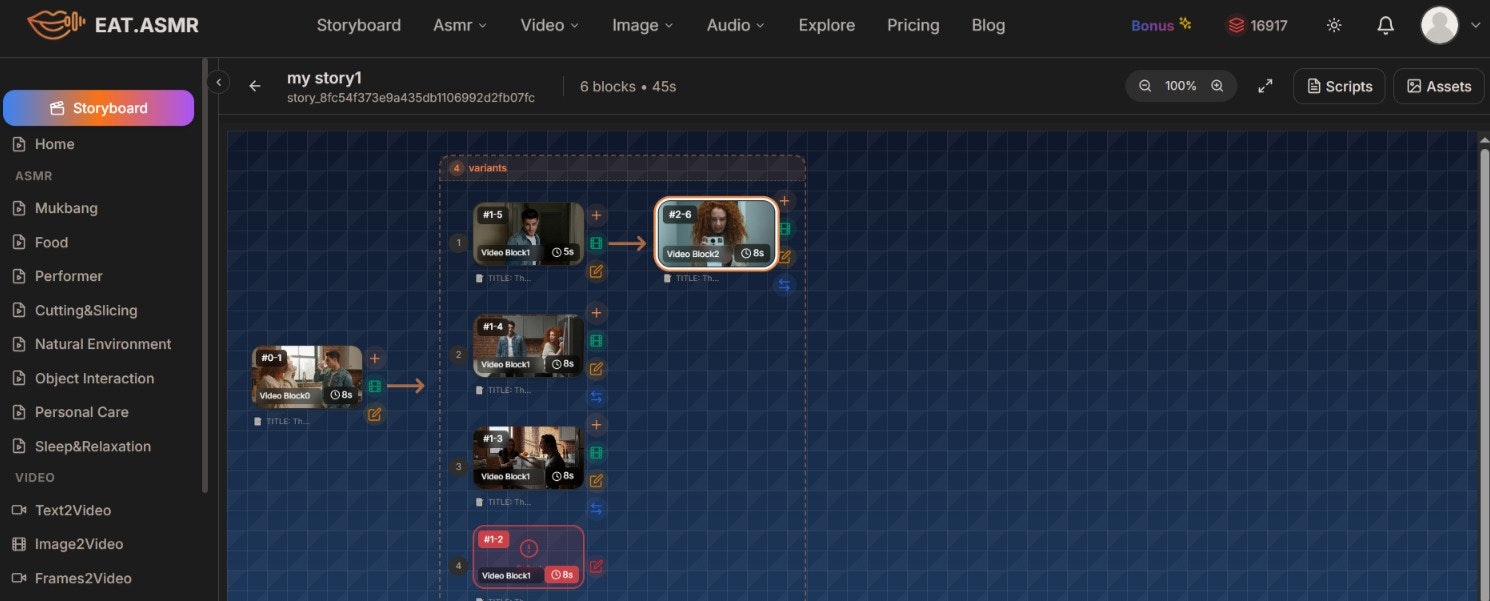Screen dimensions: 1490x601
Task: Edit block #1-5 with its pencil icon
Action: (596, 271)
